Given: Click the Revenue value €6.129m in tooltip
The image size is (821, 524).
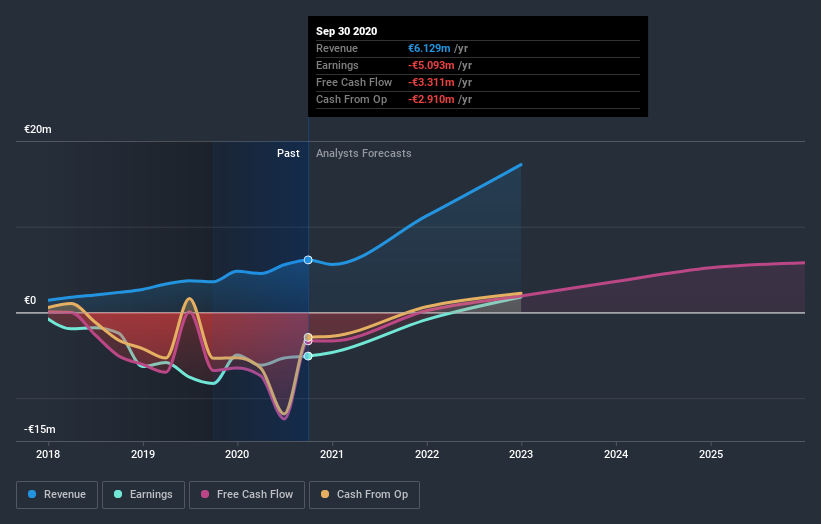Looking at the screenshot, I should point(429,48).
